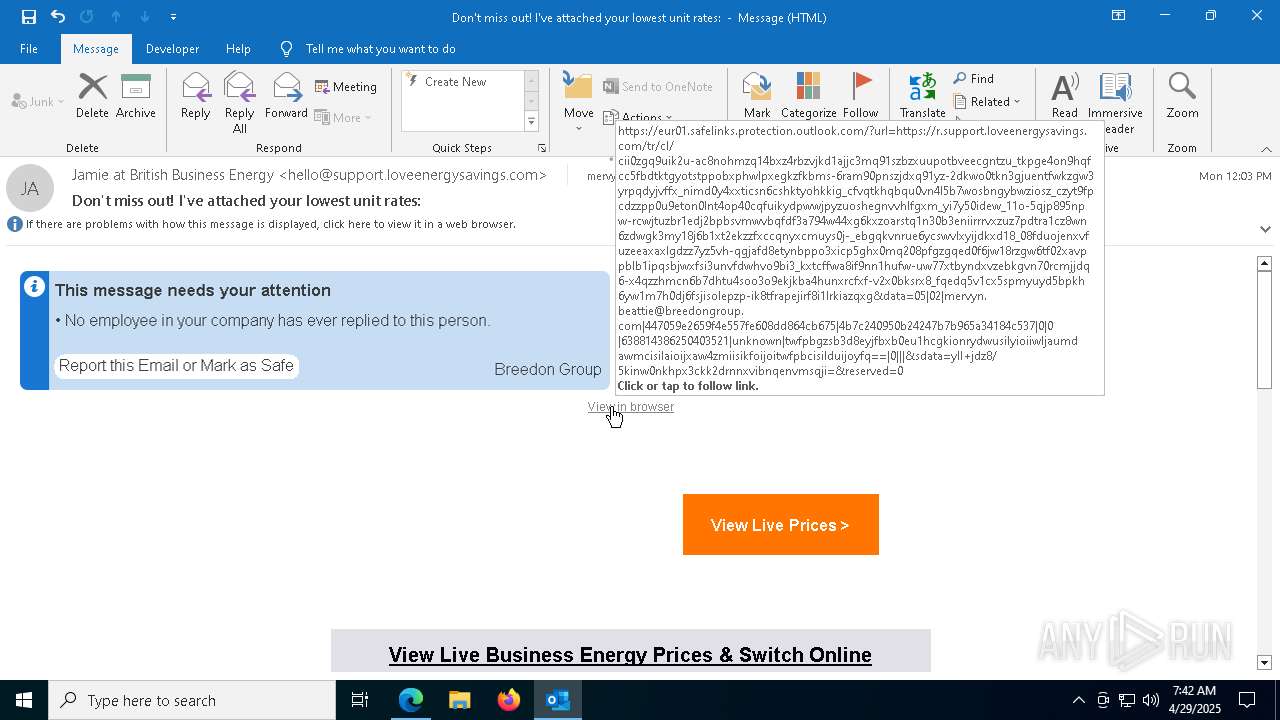Open the volume control in the tray

(1150, 700)
